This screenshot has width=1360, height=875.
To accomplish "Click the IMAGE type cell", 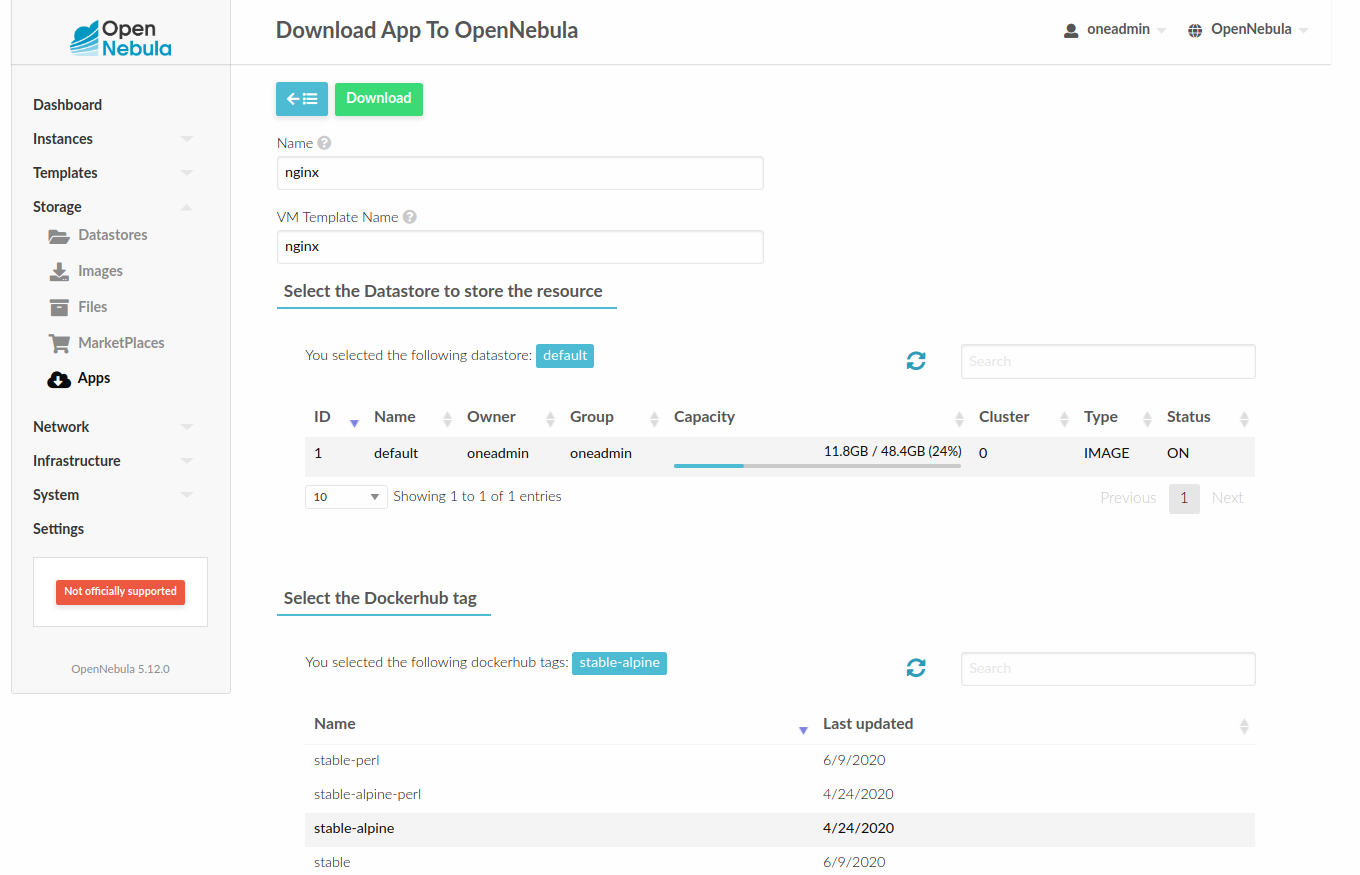I will 1106,453.
